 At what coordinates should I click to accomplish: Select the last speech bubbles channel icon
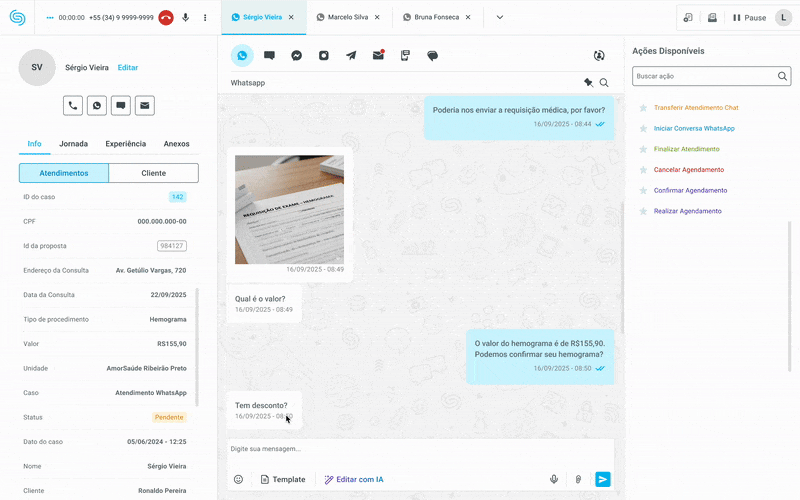433,55
